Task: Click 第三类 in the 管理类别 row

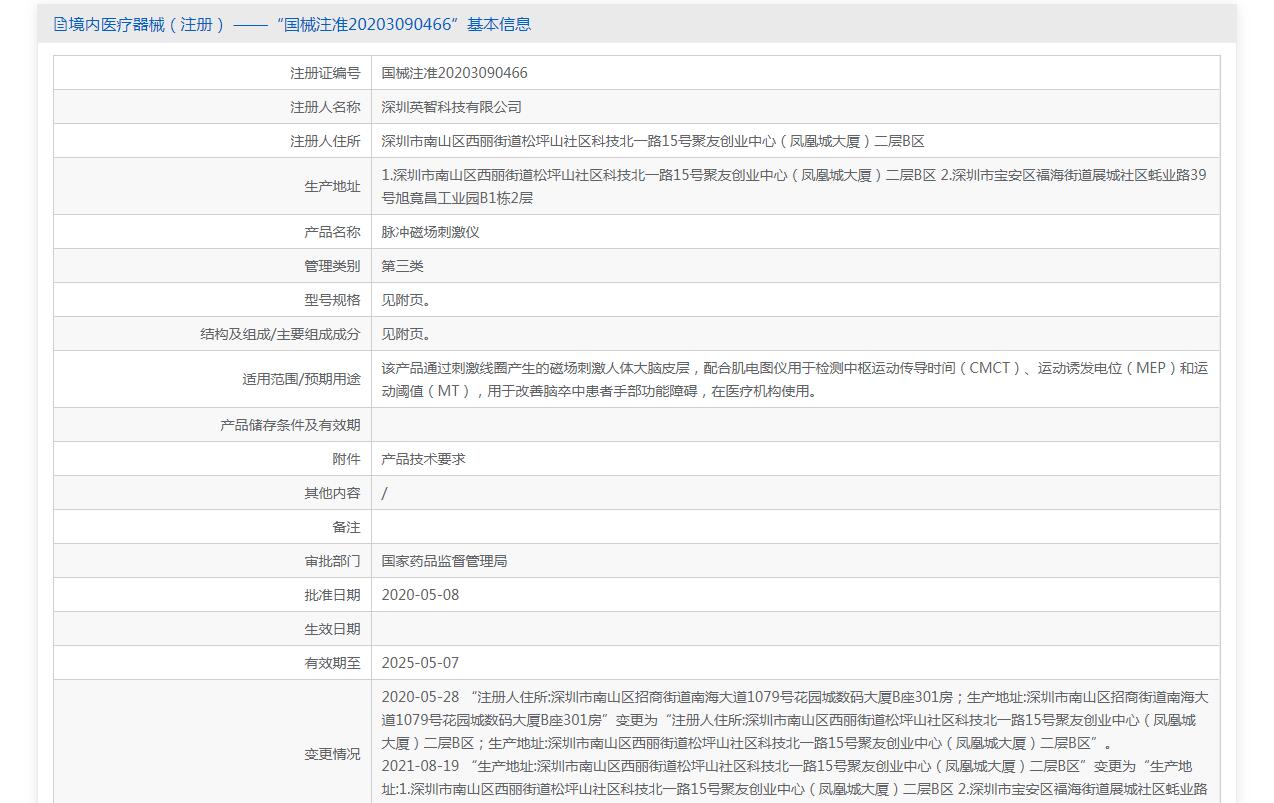Action: [x=402, y=266]
